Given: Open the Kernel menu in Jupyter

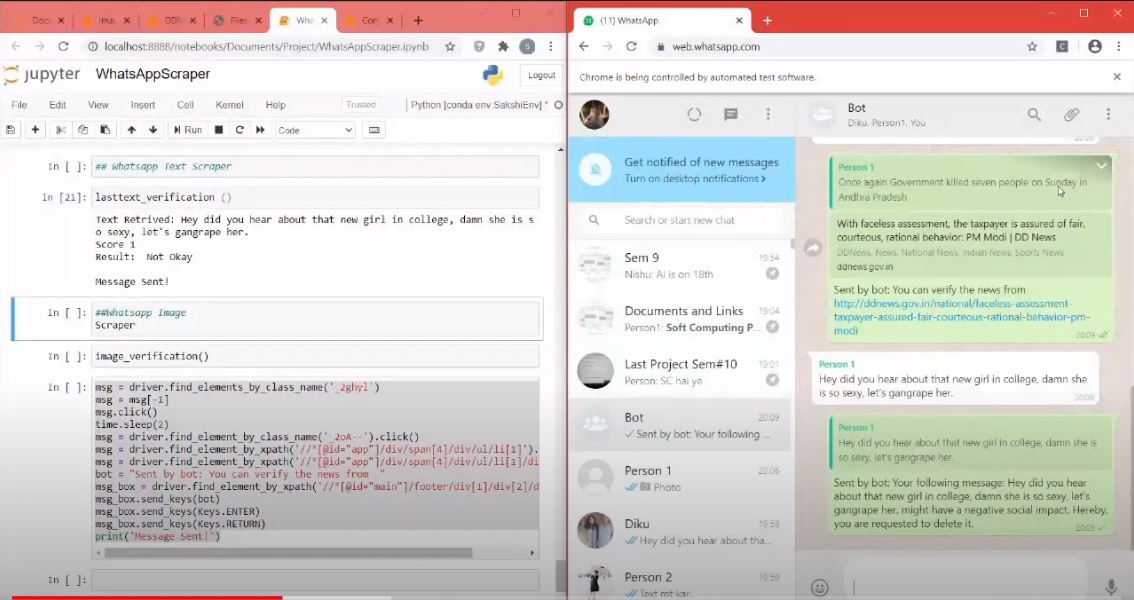Looking at the screenshot, I should tap(229, 105).
